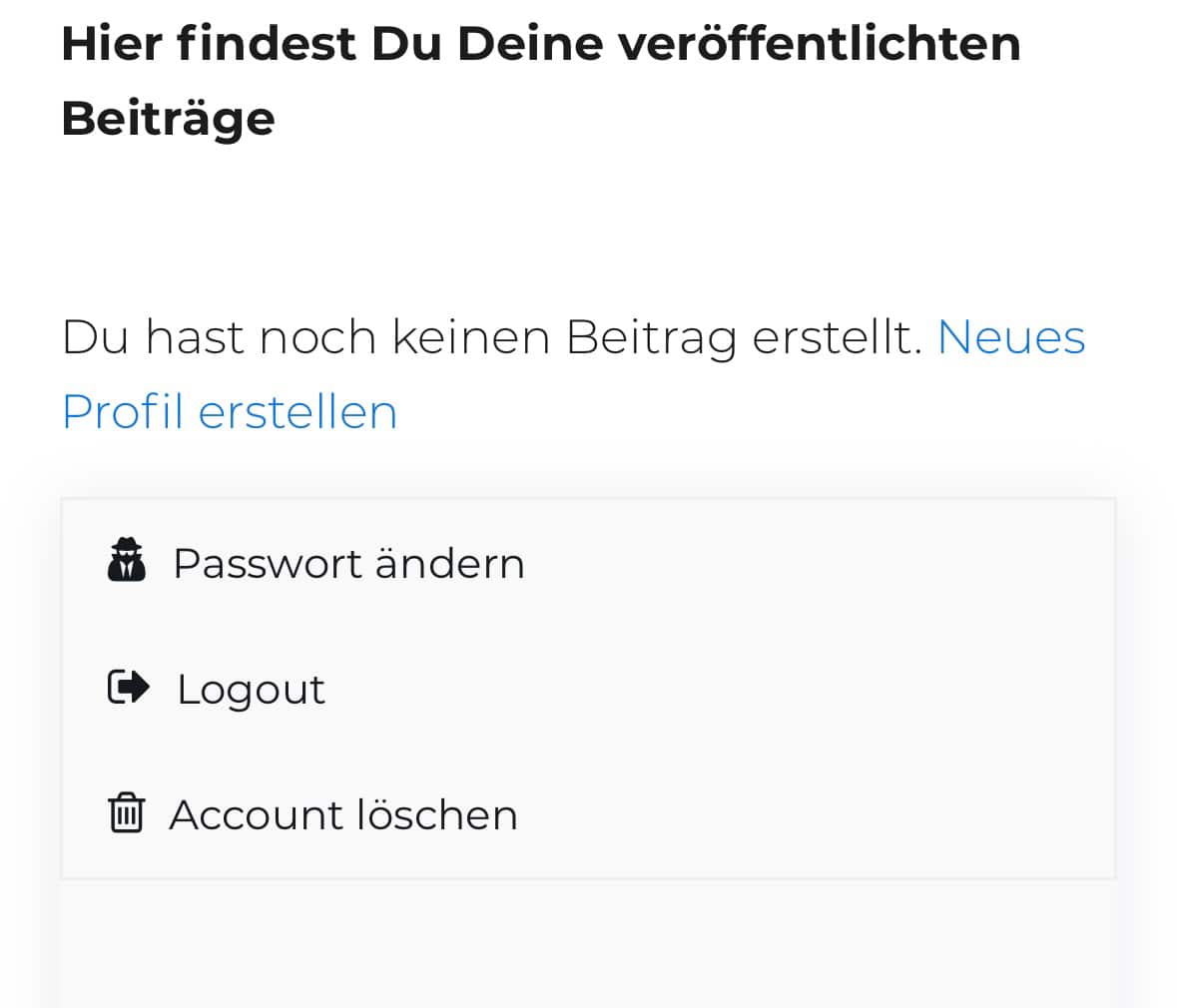Screen dimensions: 1177x1008
Task: Click the word "erstellt." before the blue link
Action: [837, 337]
